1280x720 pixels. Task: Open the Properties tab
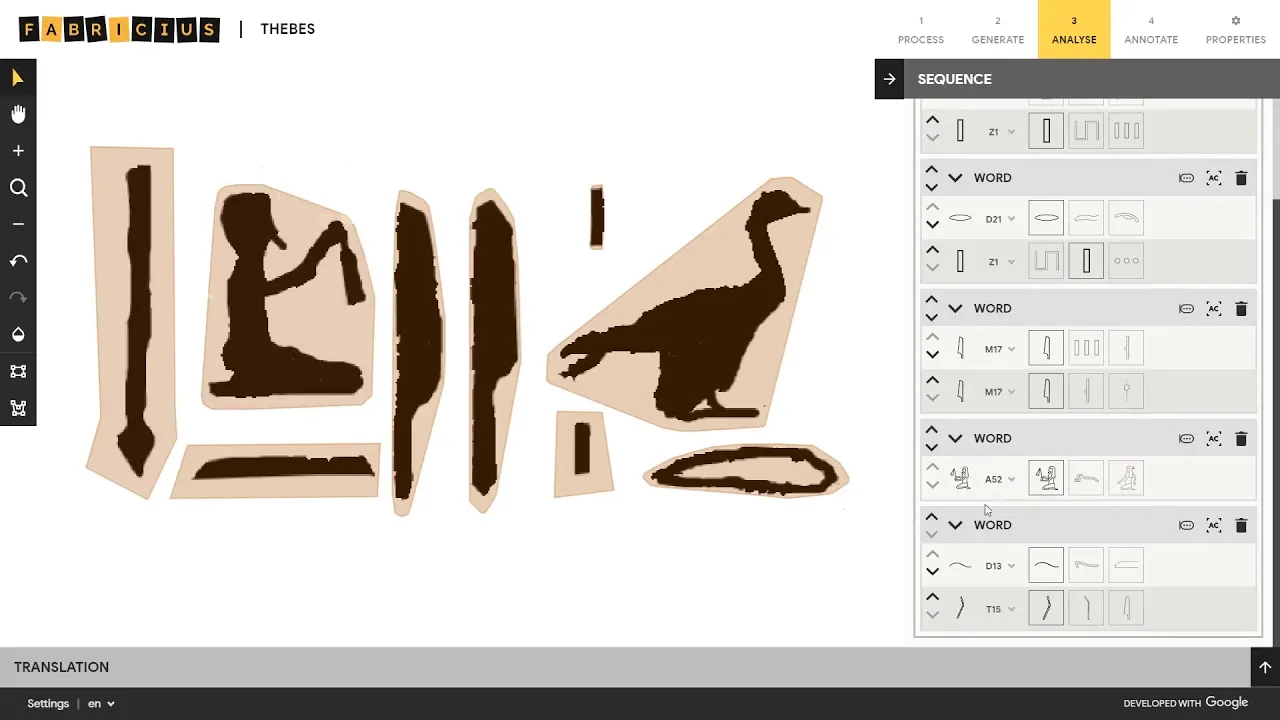1236,30
